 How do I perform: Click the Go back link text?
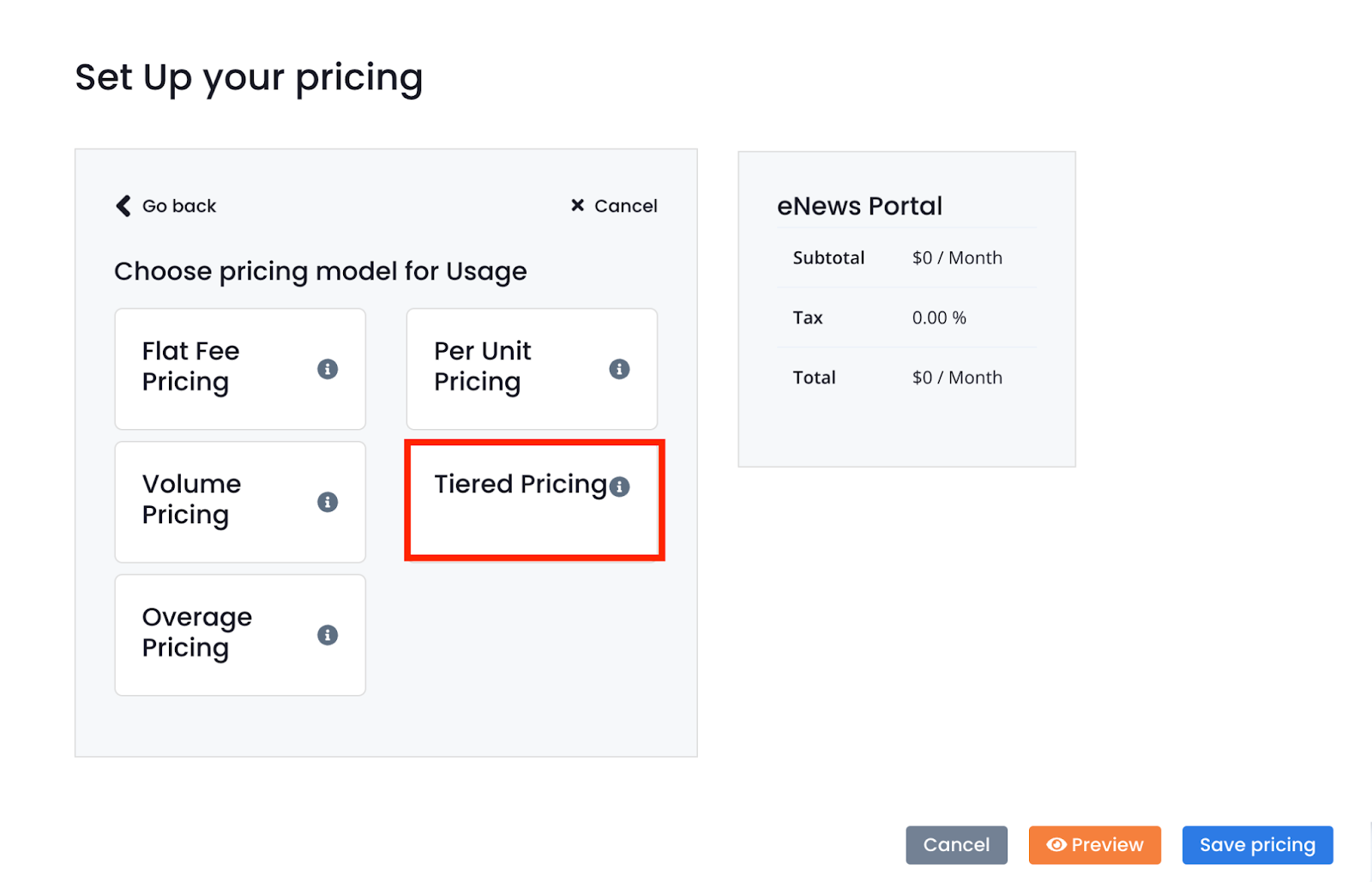coord(179,206)
